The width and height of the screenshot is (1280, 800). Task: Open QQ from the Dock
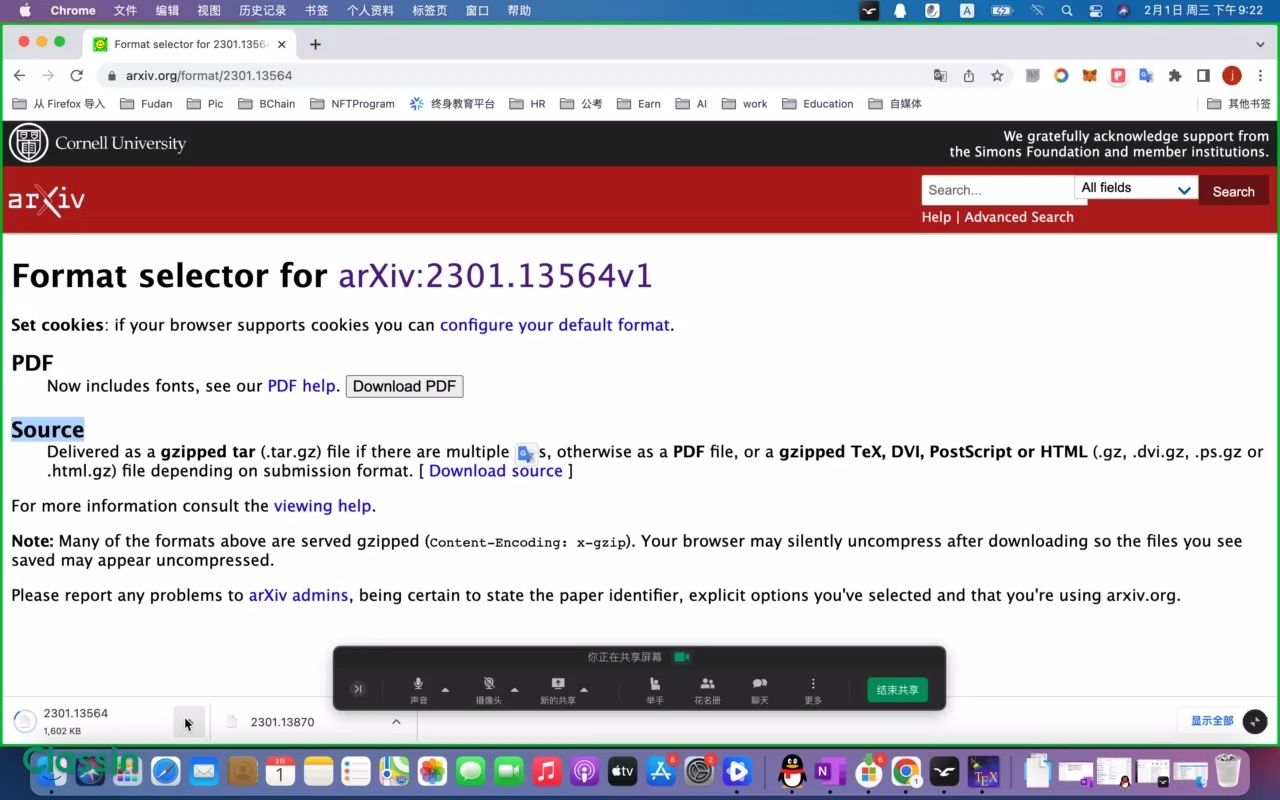coord(792,771)
